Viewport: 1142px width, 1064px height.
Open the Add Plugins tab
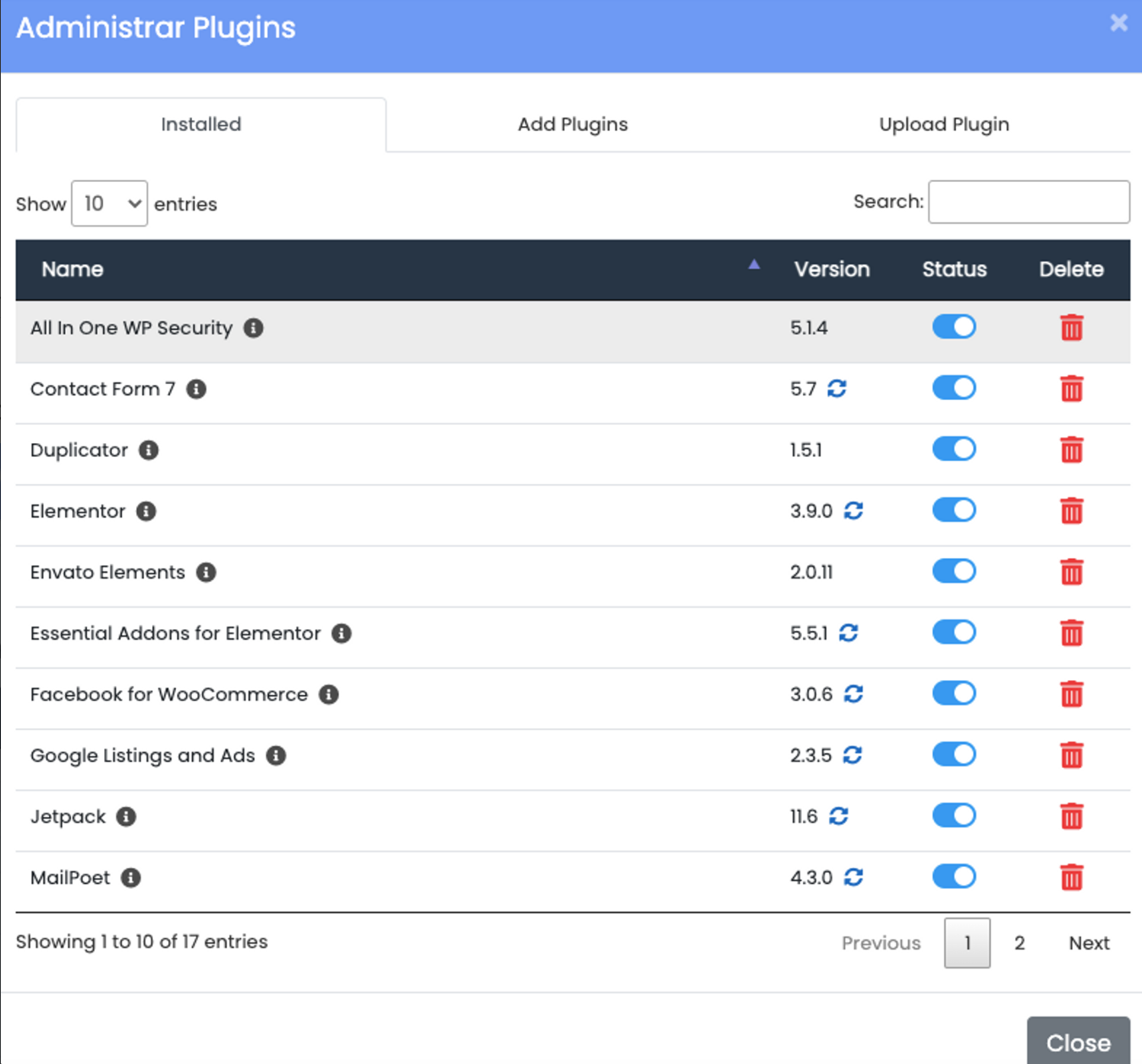(573, 124)
